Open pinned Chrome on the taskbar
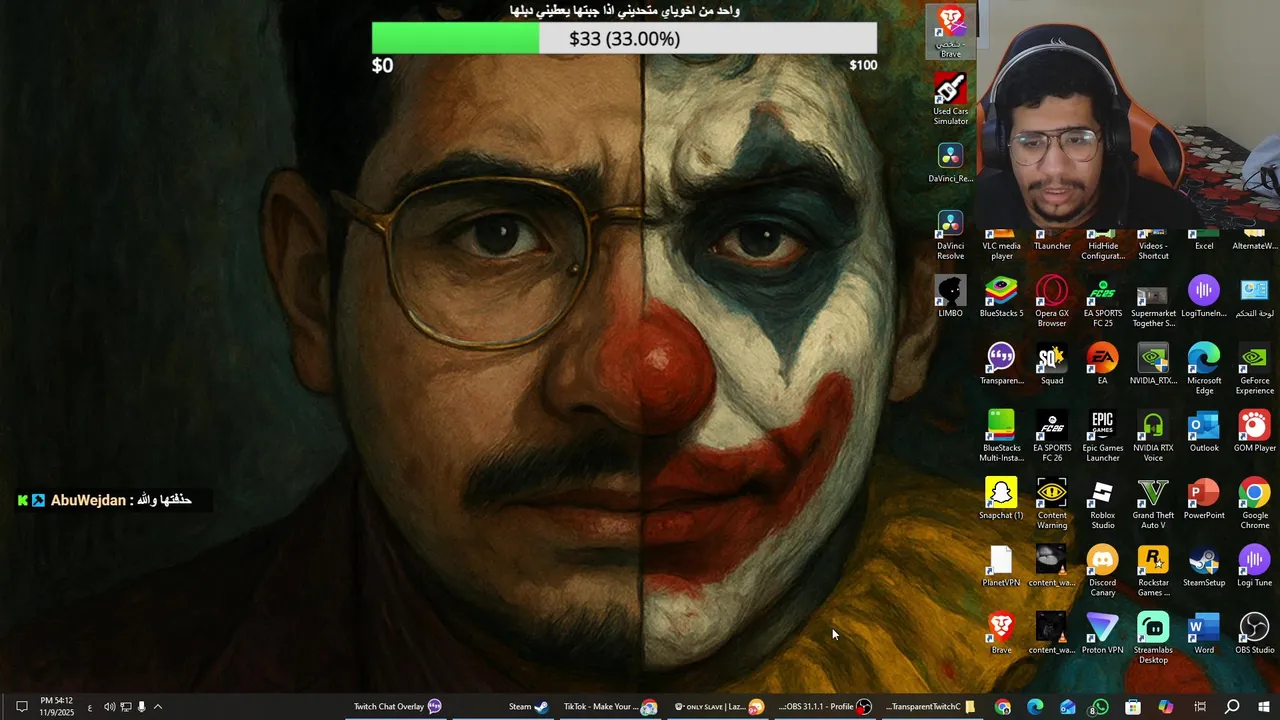 coord(1003,707)
